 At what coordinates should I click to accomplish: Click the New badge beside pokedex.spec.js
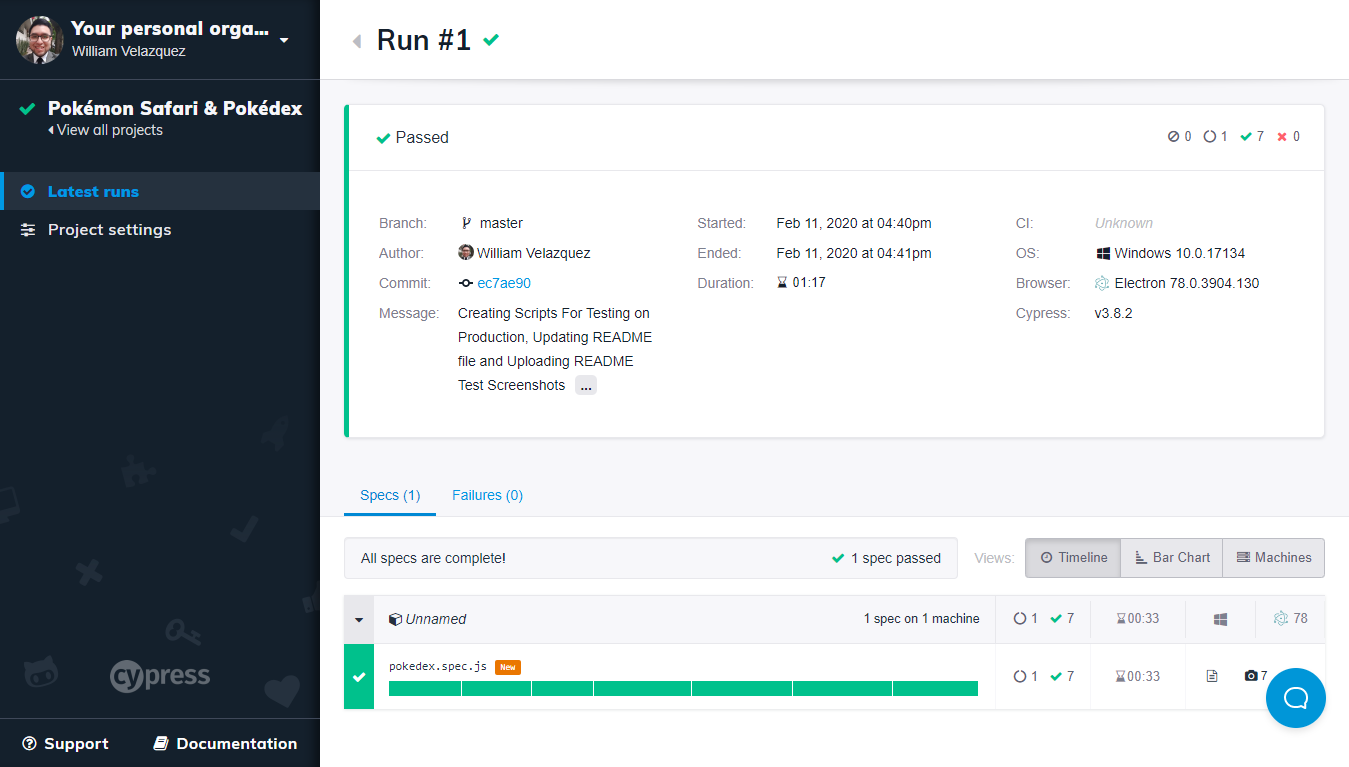tap(508, 667)
